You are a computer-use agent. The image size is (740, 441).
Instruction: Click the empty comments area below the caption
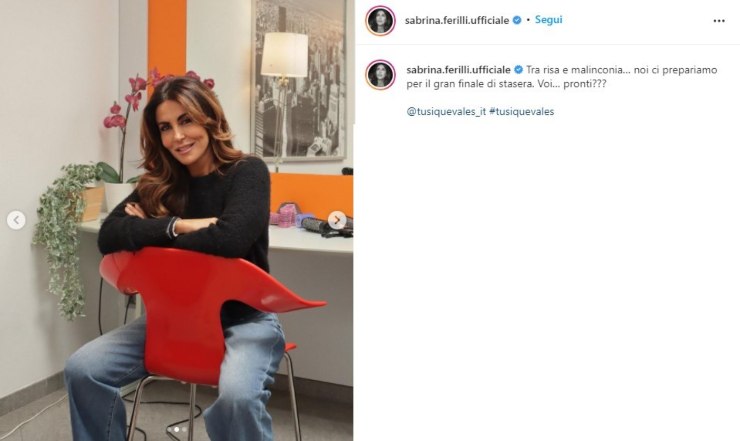pyautogui.click(x=547, y=279)
